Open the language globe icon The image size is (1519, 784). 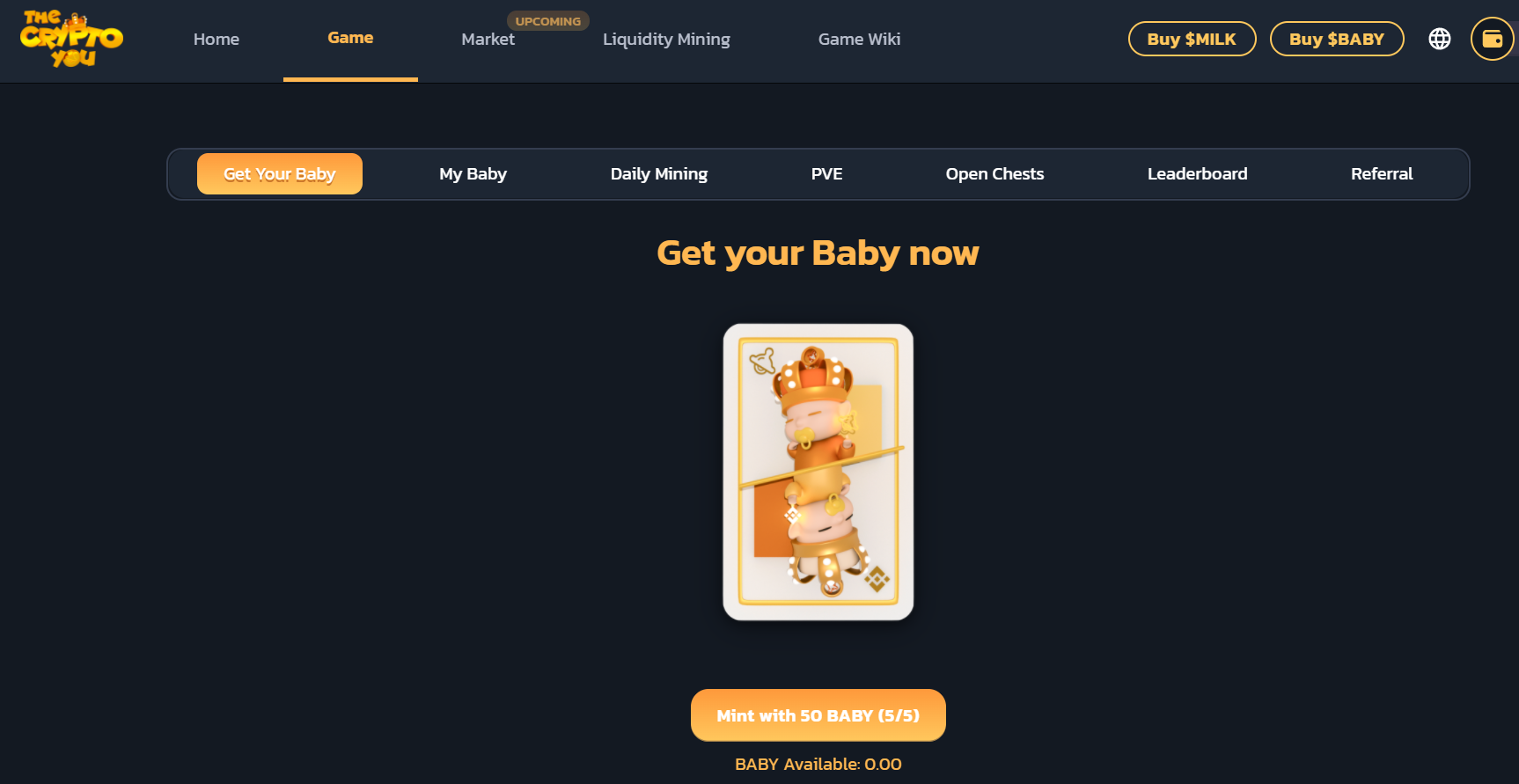pyautogui.click(x=1440, y=39)
